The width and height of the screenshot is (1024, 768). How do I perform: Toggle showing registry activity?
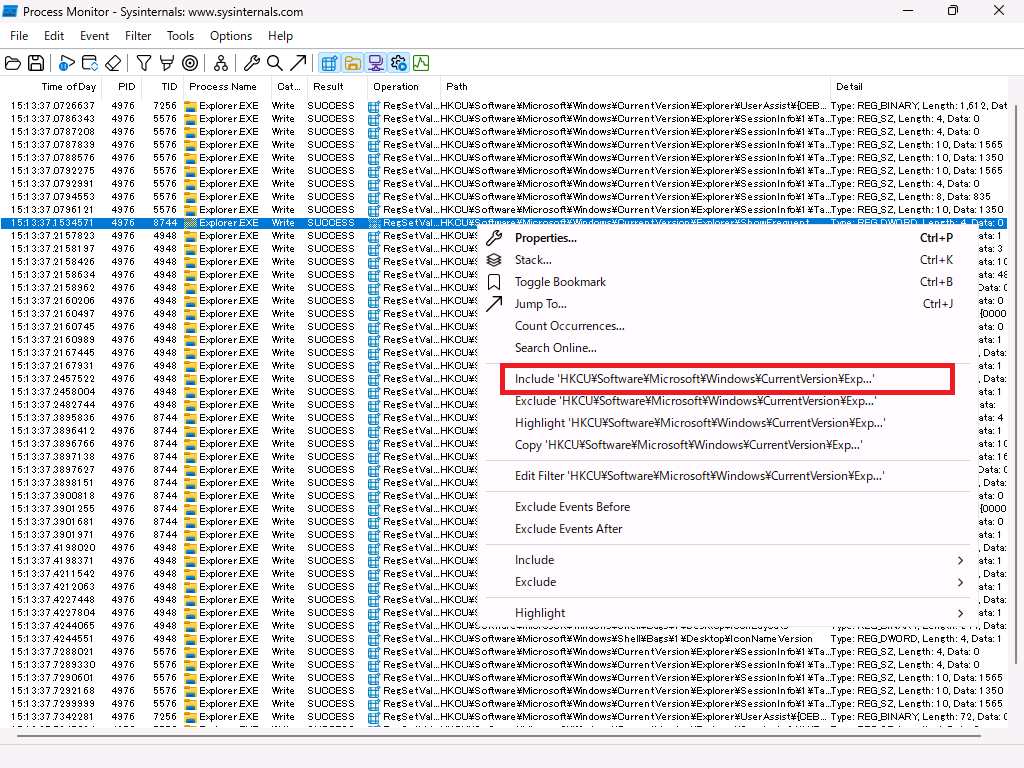[329, 62]
